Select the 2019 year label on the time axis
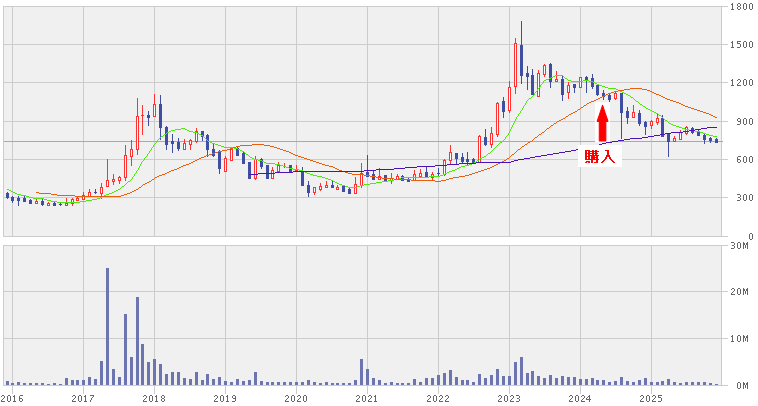The image size is (758, 406). [225, 398]
